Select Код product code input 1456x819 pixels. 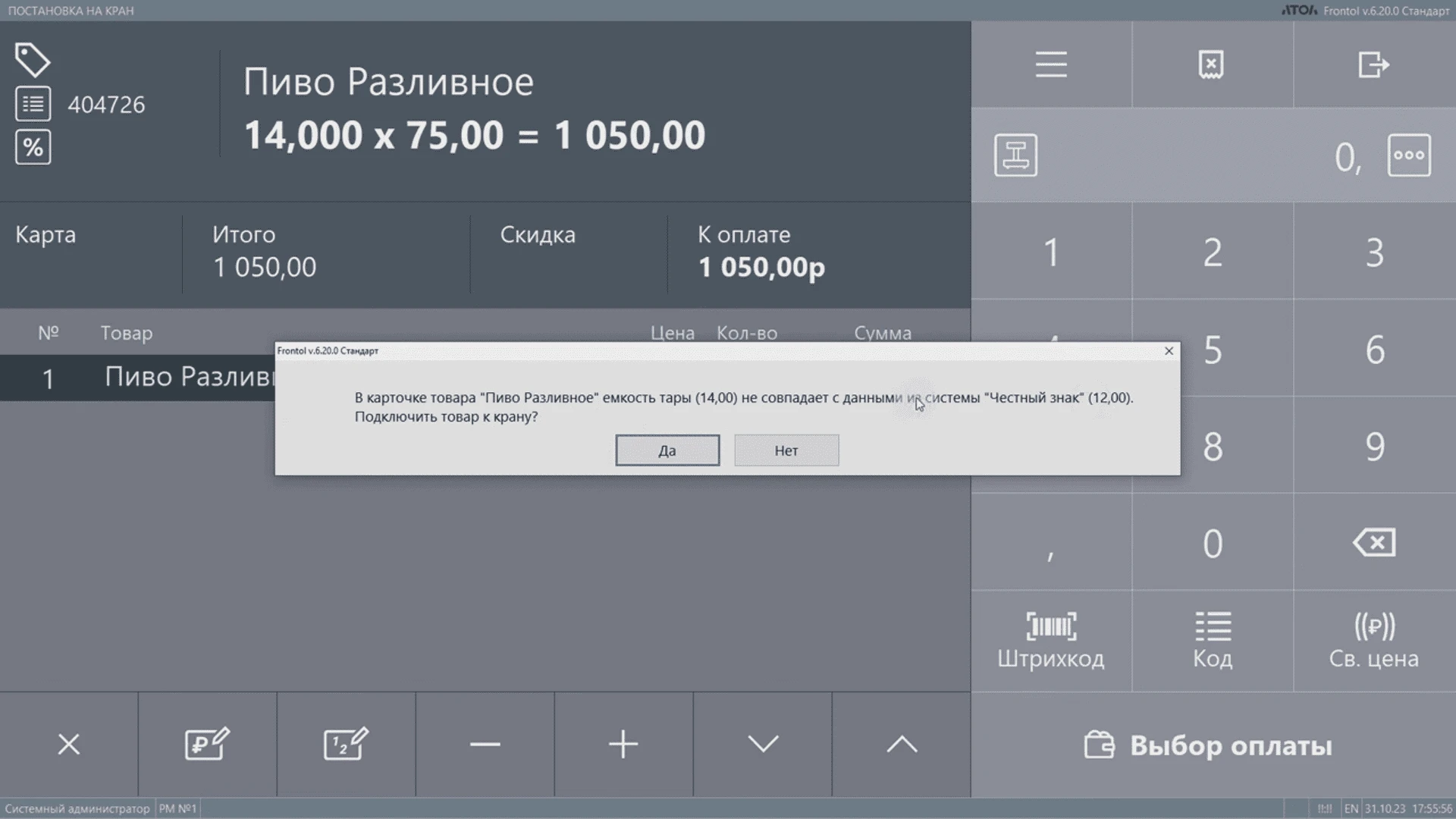tap(1213, 641)
